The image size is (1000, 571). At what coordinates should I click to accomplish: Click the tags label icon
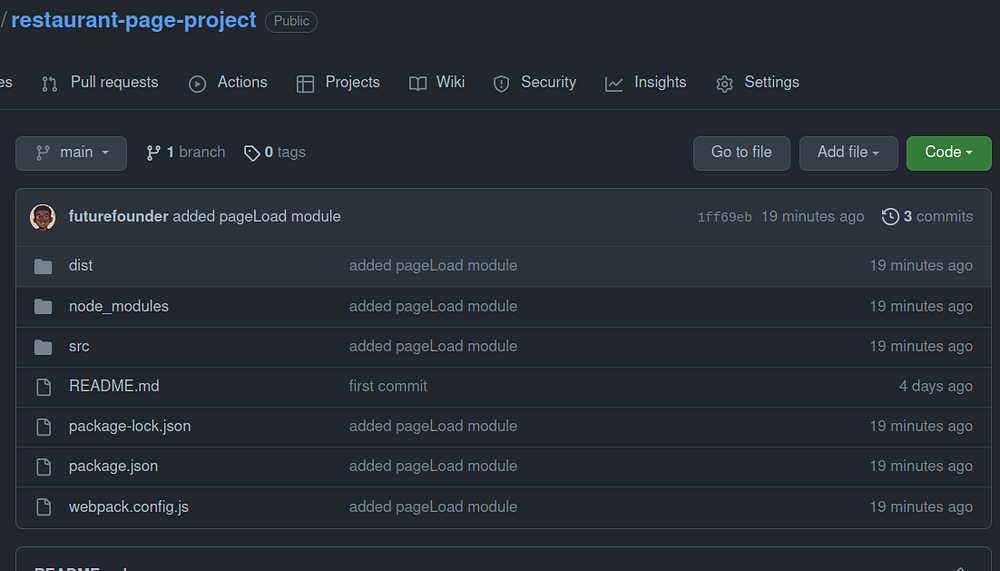pyautogui.click(x=252, y=153)
